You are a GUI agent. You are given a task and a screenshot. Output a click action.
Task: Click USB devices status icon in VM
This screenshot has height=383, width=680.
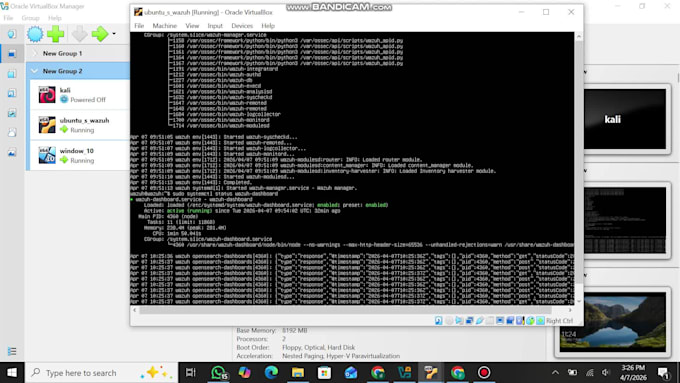[479, 321]
